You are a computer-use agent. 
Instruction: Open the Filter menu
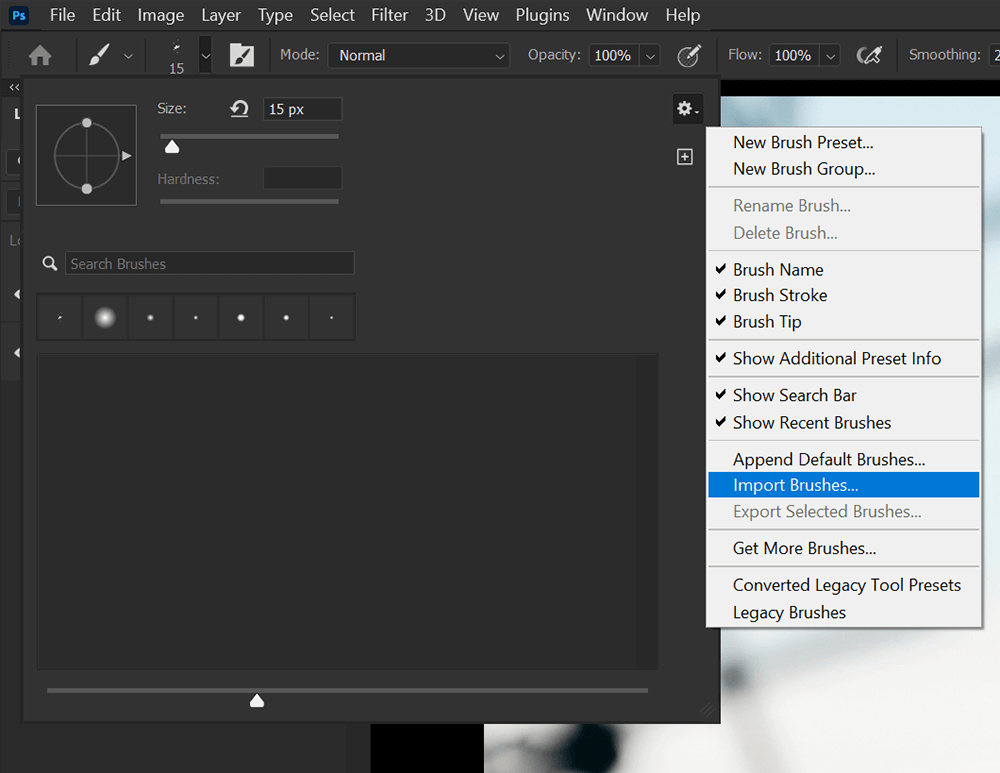click(390, 15)
